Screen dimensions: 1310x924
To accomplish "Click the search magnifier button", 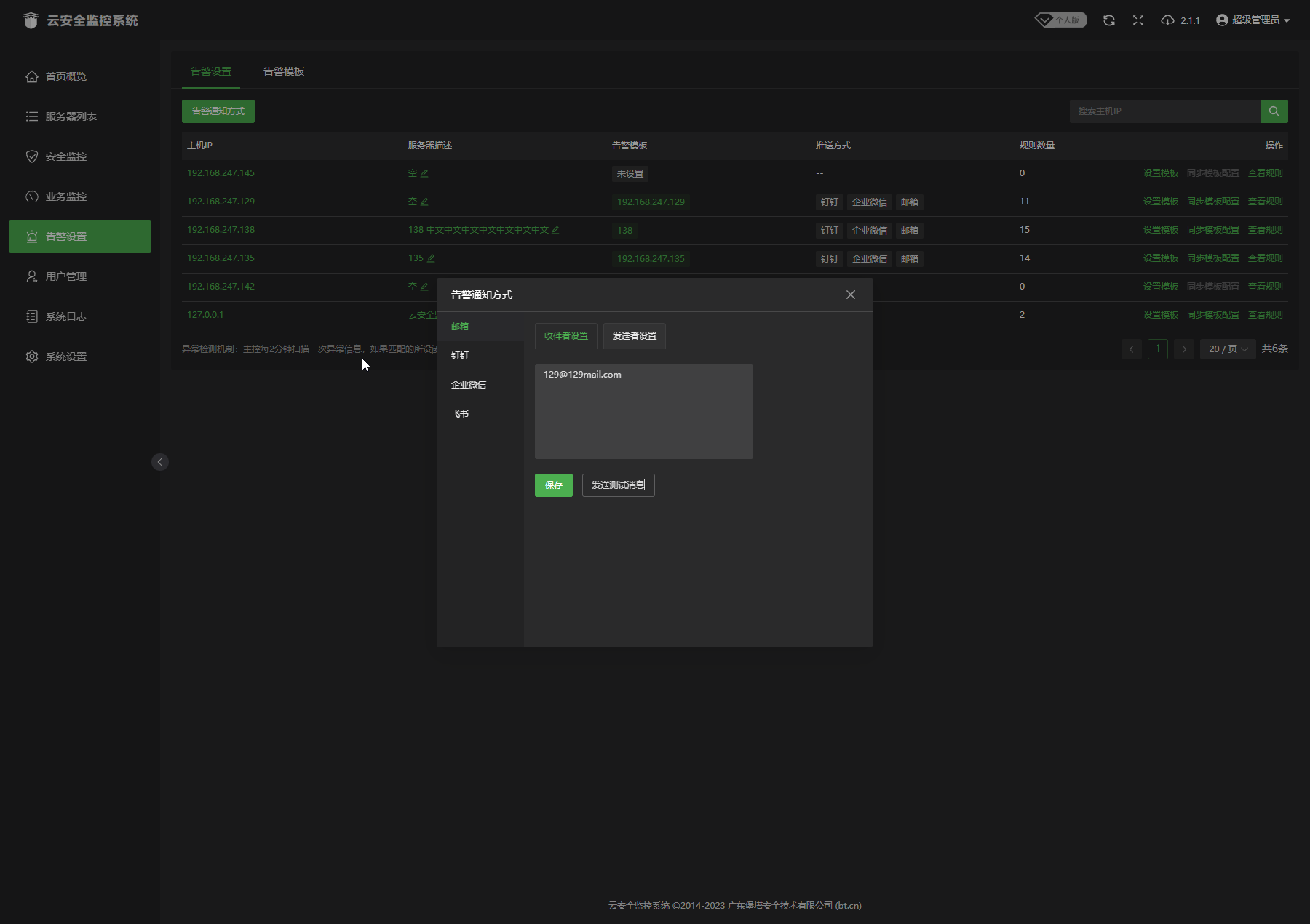I will coord(1274,111).
